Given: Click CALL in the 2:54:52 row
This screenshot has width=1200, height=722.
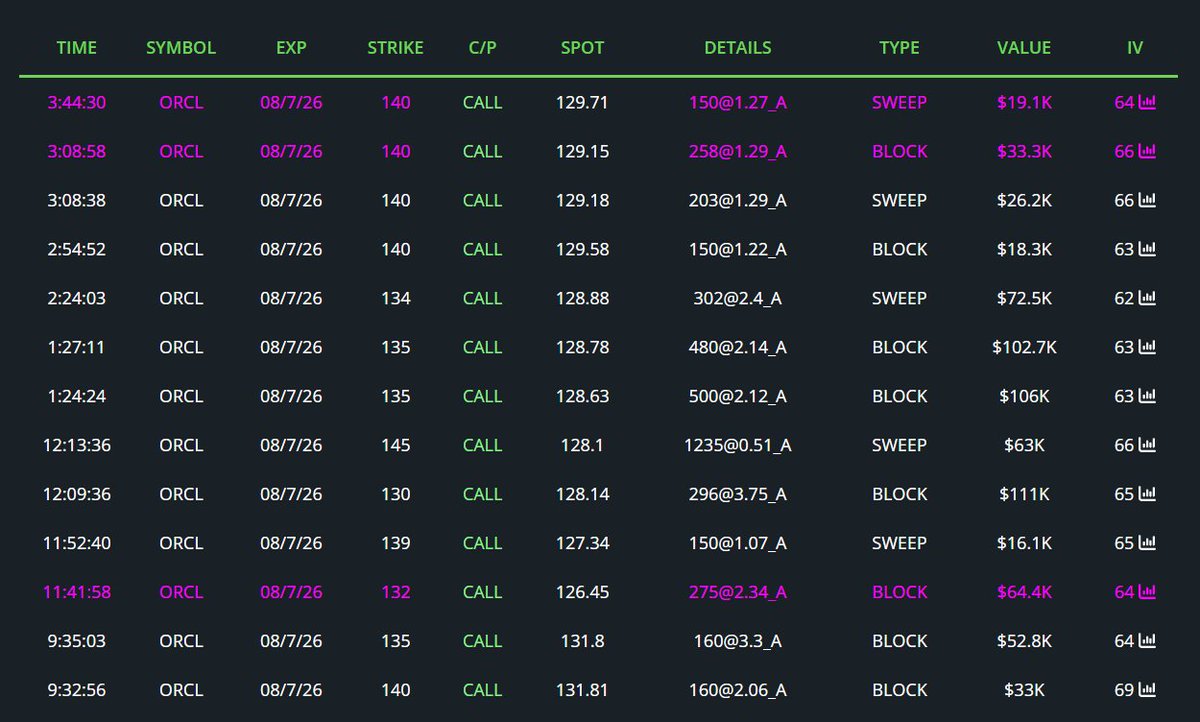Looking at the screenshot, I should point(482,249).
